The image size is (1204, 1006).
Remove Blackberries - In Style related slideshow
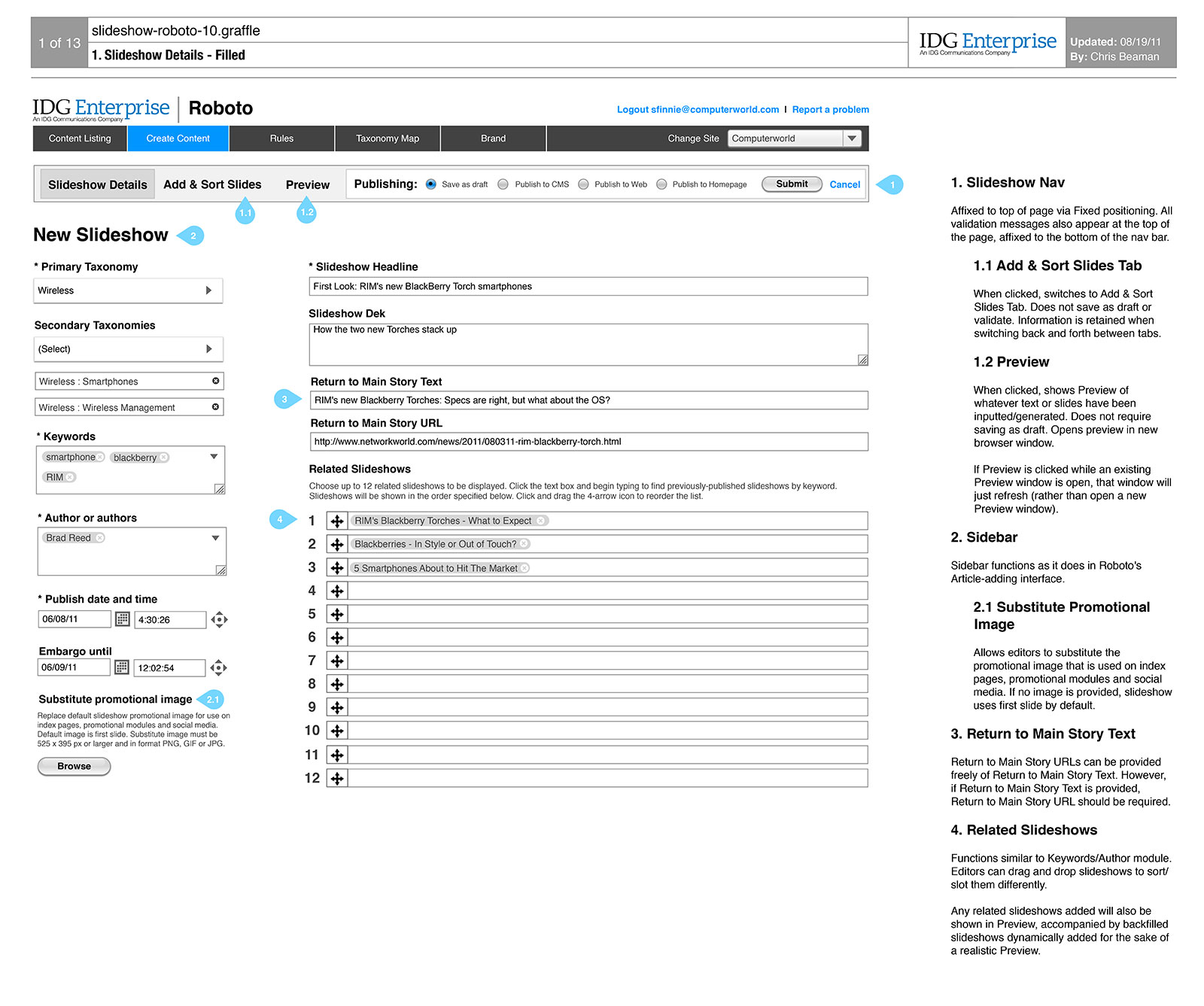point(524,544)
